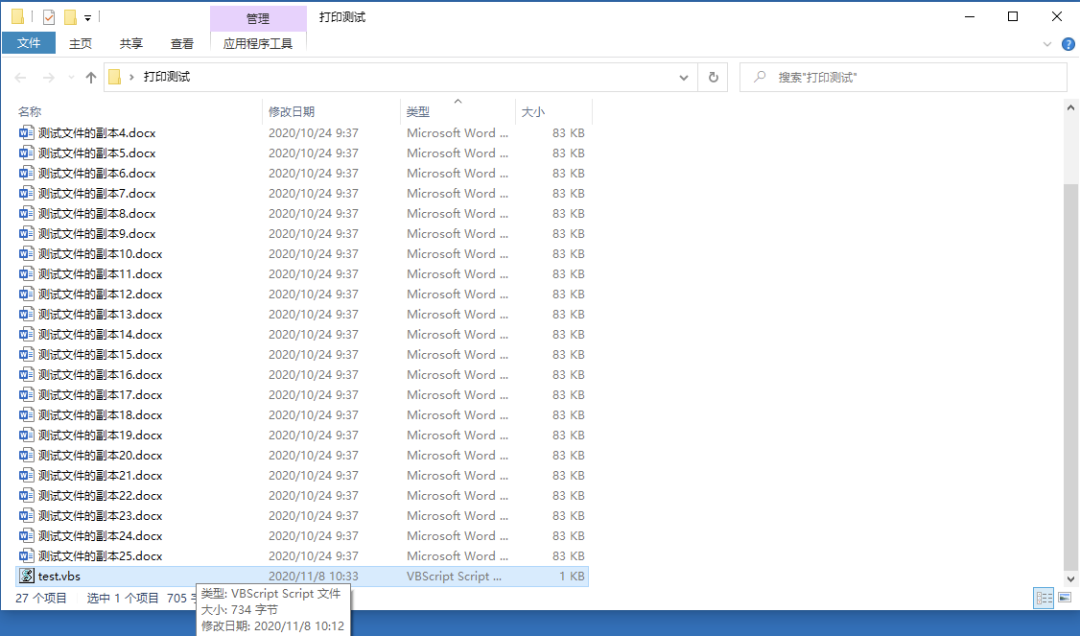This screenshot has height=636, width=1080.
Task: Expand the ribbon with the chevron
Action: click(1047, 44)
